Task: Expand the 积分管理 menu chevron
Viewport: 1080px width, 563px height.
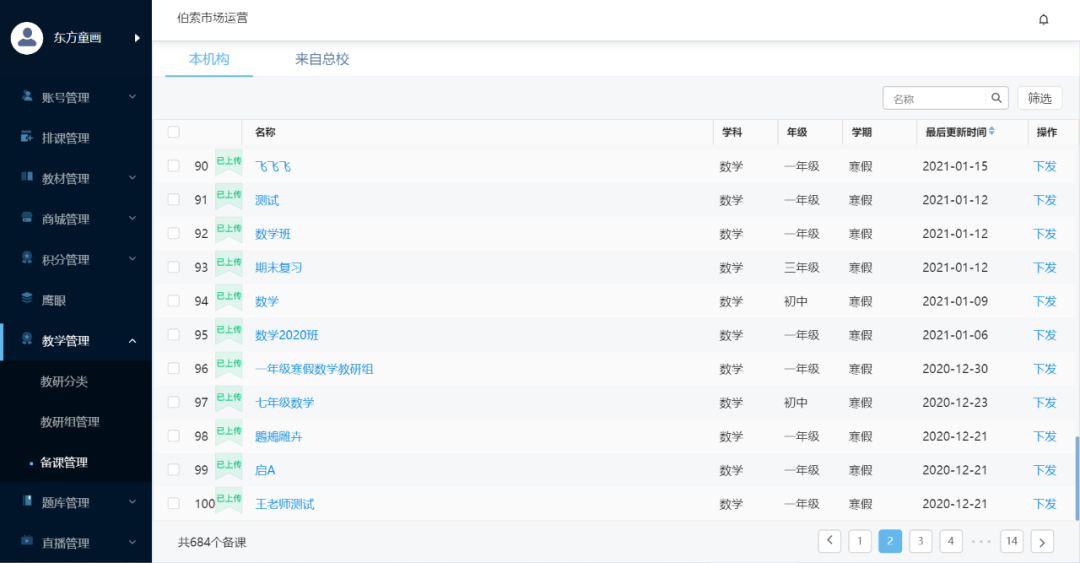Action: pos(132,258)
